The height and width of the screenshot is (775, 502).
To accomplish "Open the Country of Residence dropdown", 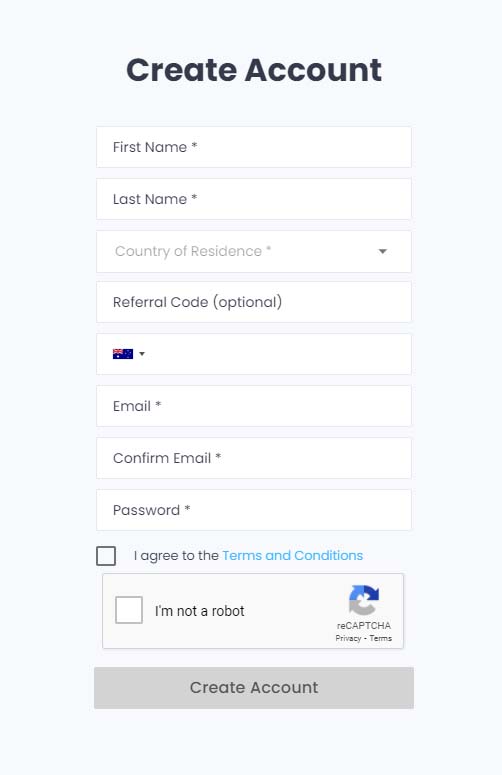I will coord(254,251).
